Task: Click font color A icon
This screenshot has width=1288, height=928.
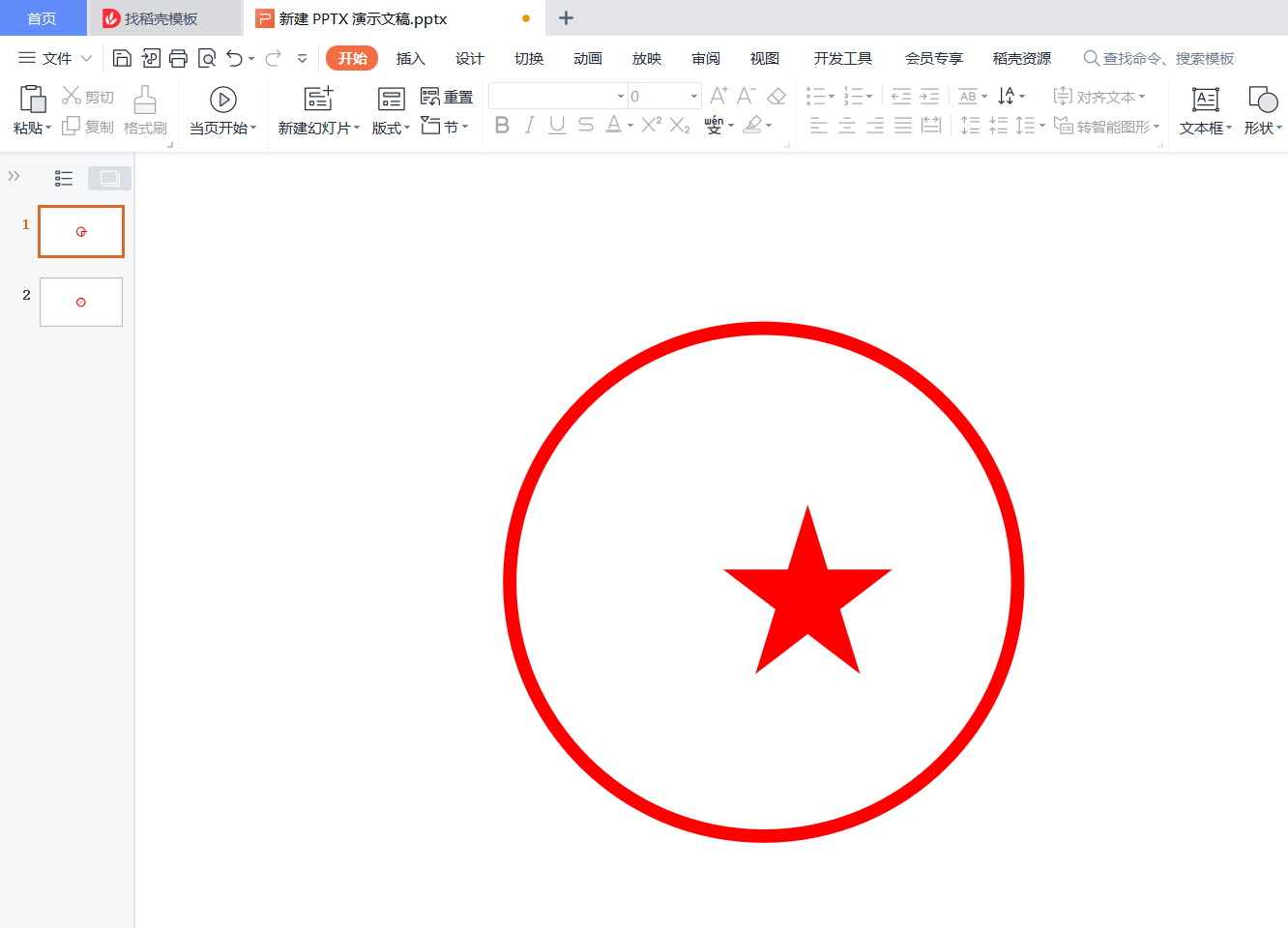Action: click(613, 125)
